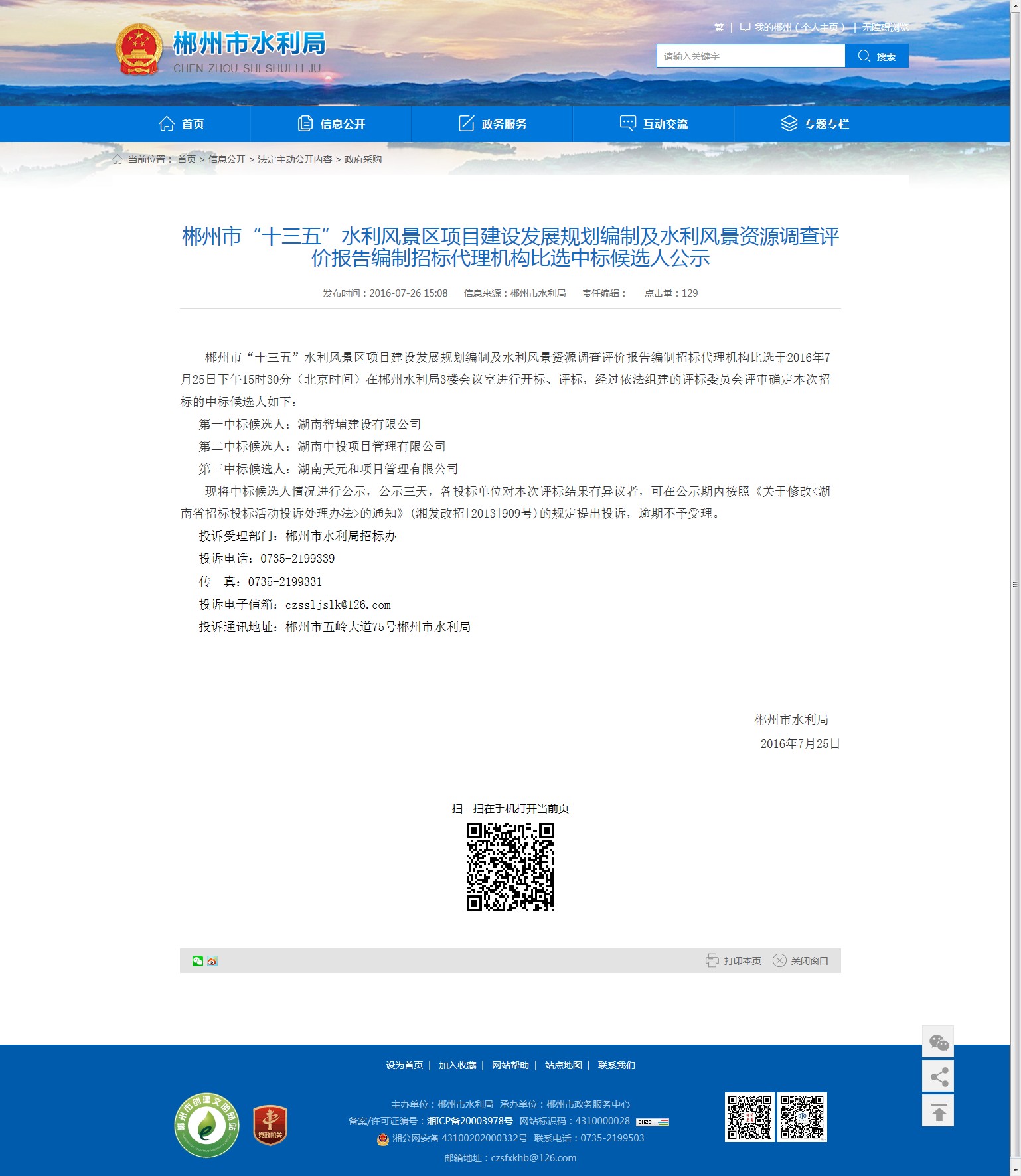Open 专题专栏 navigation tab
1021x1176 pixels.
pos(815,123)
